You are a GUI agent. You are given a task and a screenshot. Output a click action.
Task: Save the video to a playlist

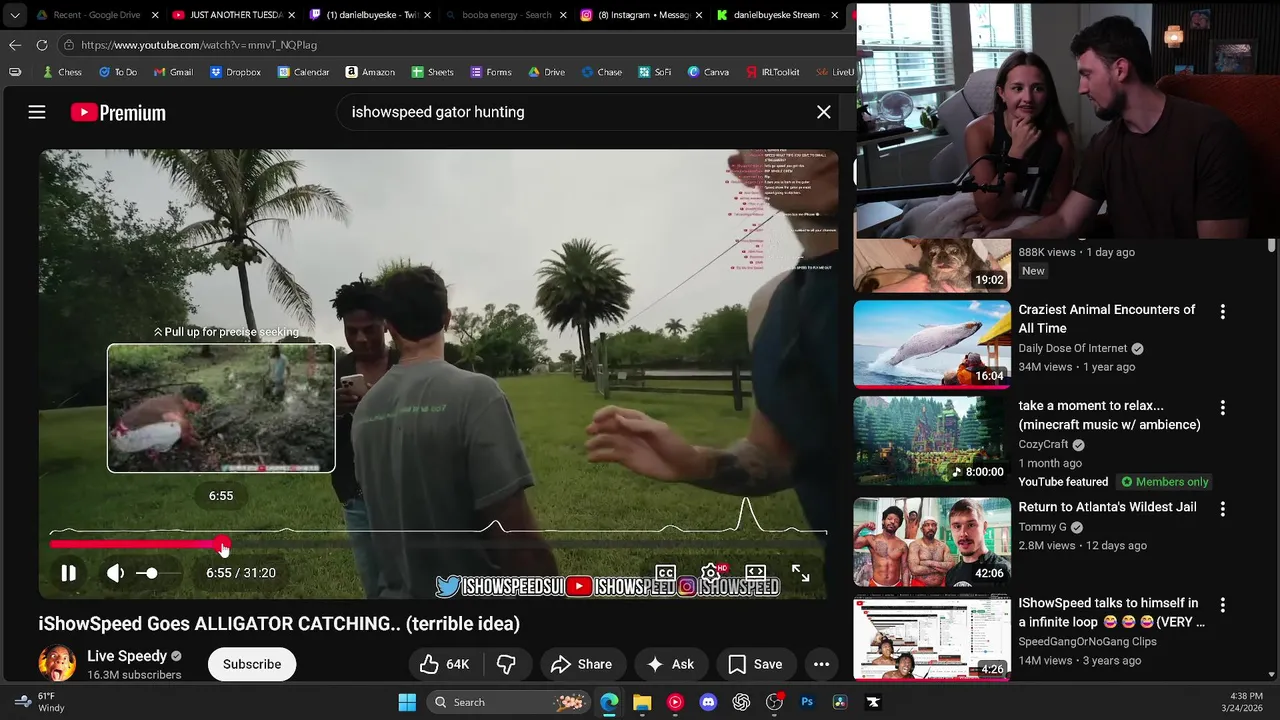point(755,664)
